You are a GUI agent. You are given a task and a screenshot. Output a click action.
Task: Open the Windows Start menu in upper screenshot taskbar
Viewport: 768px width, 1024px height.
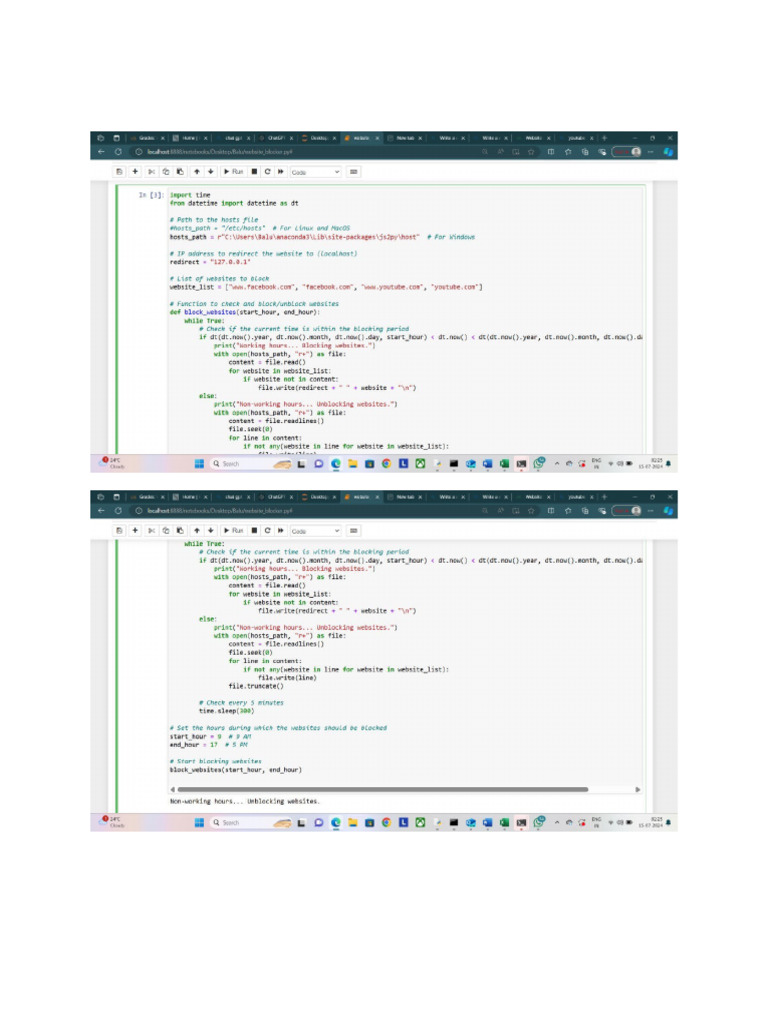(199, 464)
